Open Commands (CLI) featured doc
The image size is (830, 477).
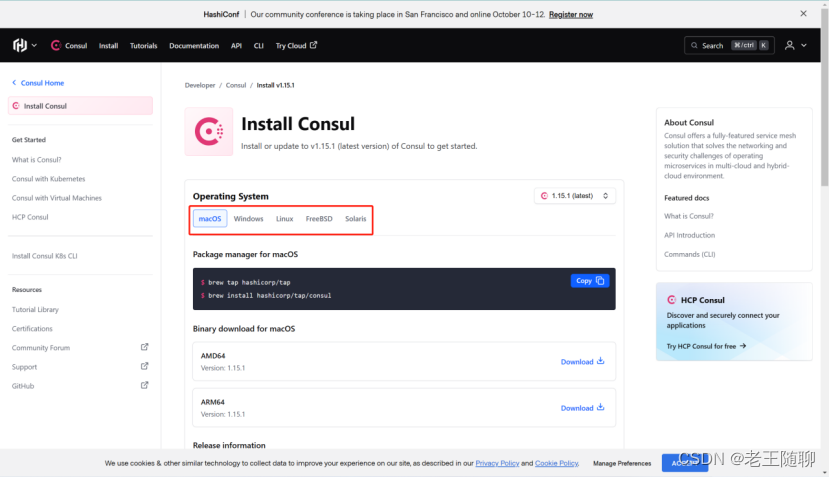[x=689, y=254]
